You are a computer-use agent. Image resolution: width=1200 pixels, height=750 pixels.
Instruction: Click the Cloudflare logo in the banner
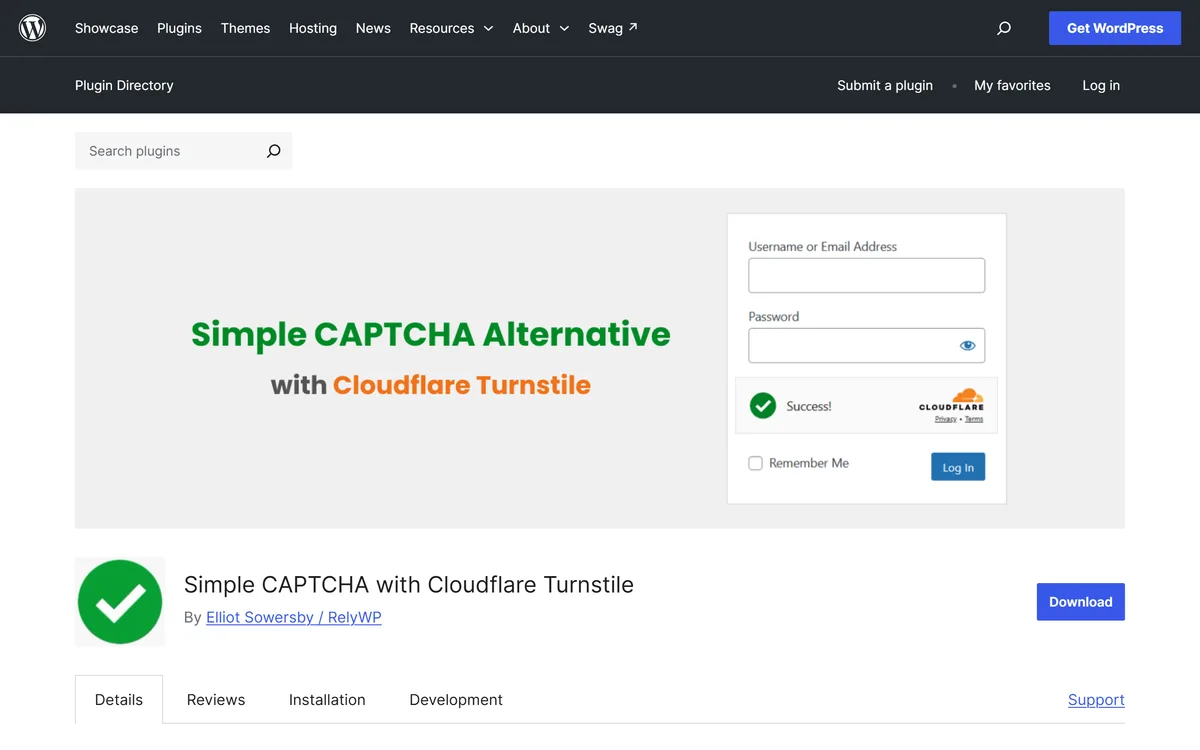tap(951, 399)
